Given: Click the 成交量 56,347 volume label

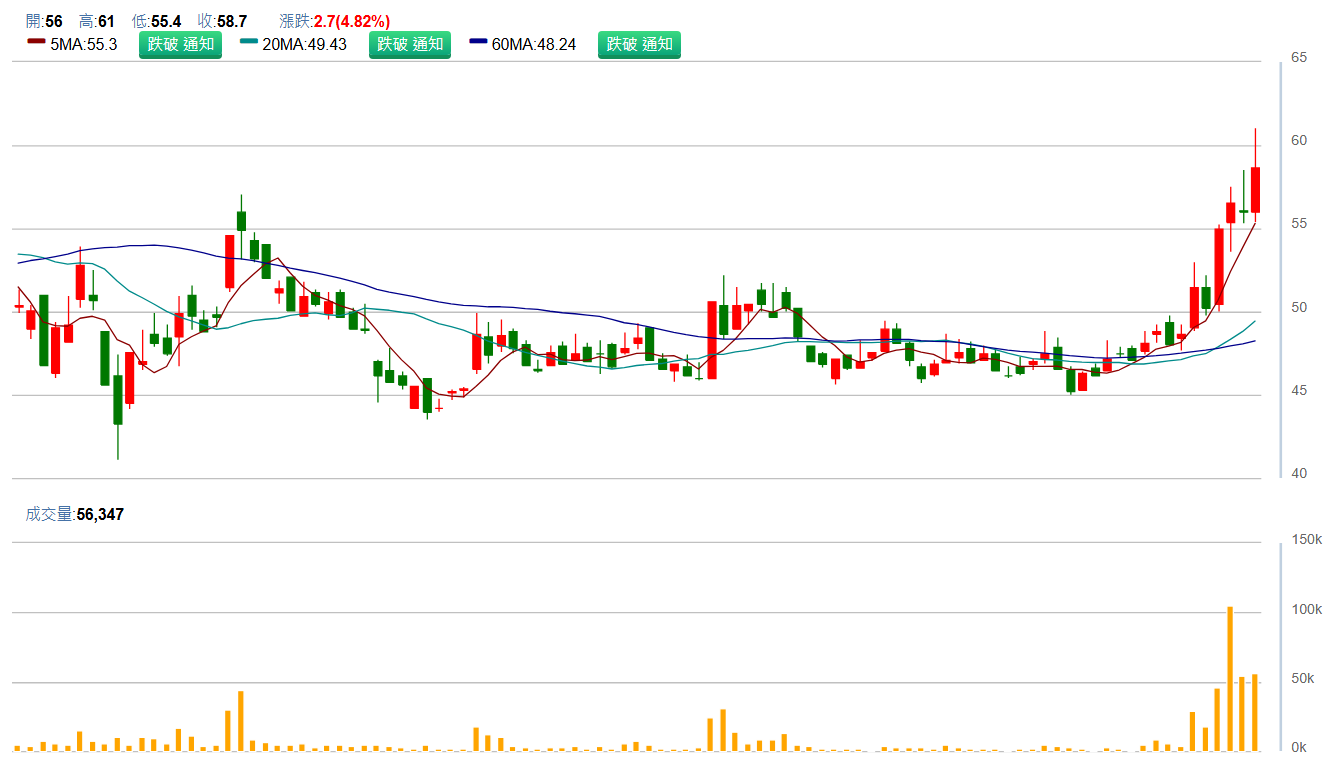Looking at the screenshot, I should [75, 514].
